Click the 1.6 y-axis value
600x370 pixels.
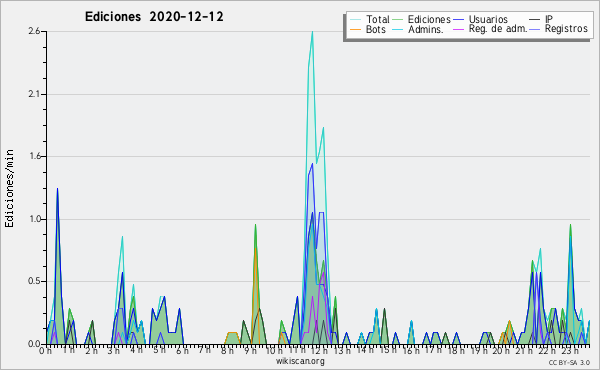34,156
